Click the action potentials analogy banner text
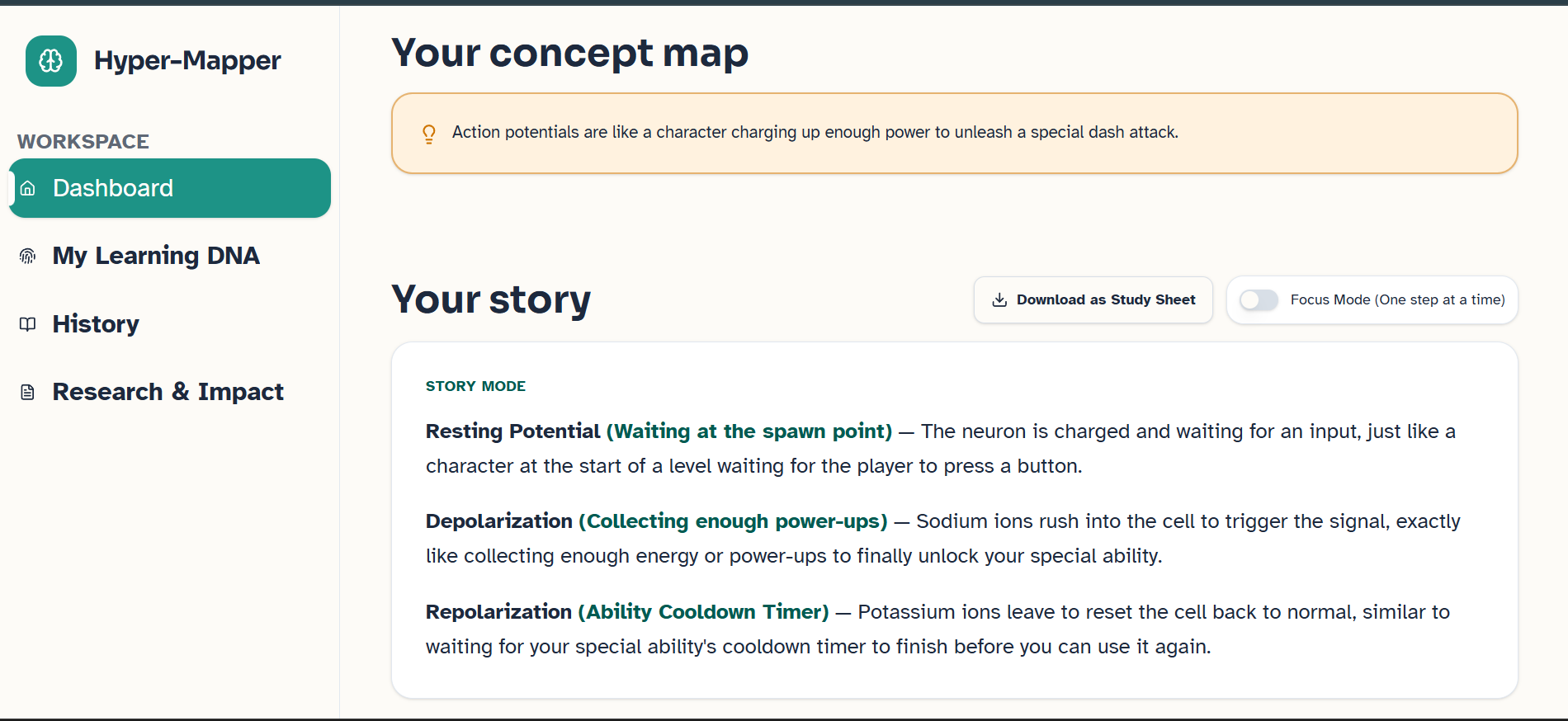Viewport: 1568px width, 721px height. pos(815,132)
